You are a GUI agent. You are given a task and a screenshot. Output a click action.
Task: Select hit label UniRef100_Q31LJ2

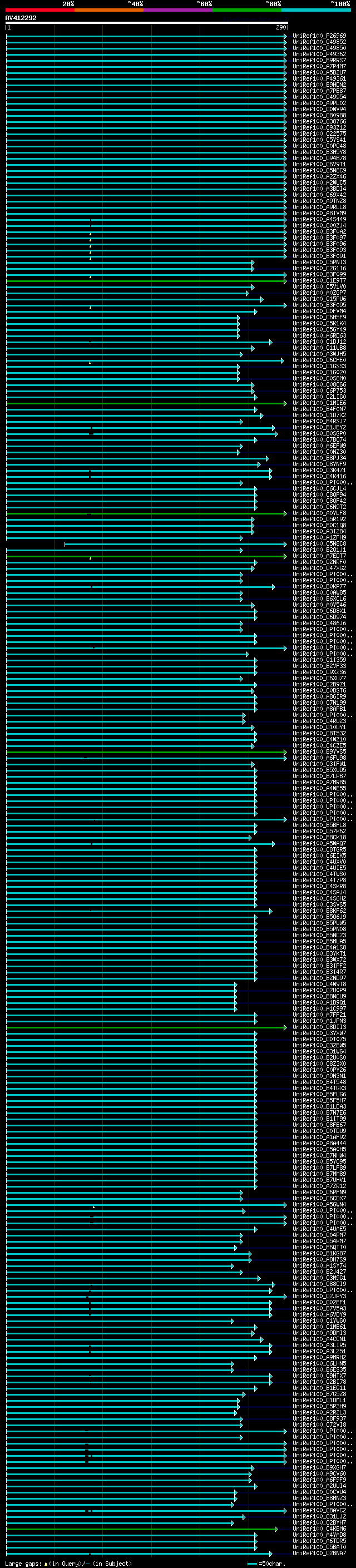(319, 1516)
